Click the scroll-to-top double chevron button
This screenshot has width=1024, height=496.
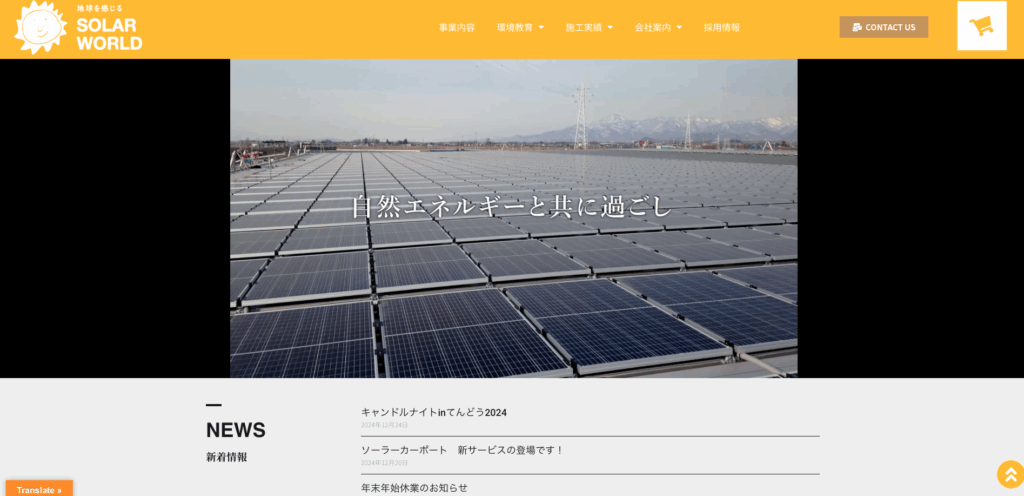coord(1010,474)
